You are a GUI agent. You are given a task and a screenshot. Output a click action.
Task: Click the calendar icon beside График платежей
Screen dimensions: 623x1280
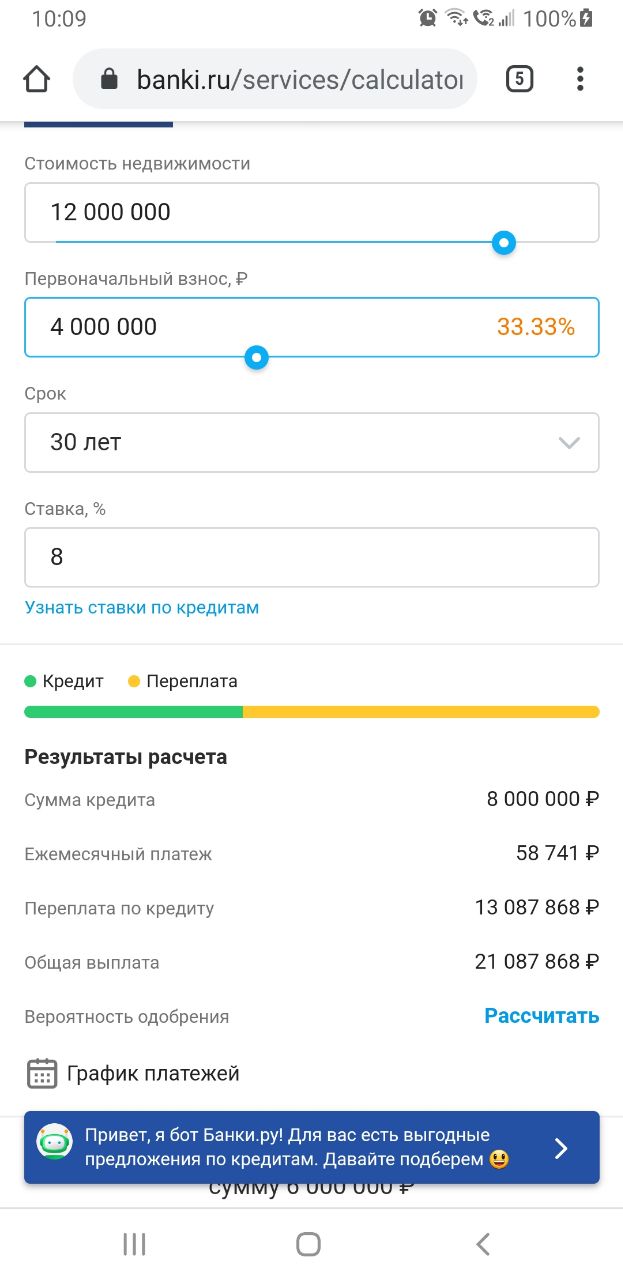click(x=41, y=1074)
